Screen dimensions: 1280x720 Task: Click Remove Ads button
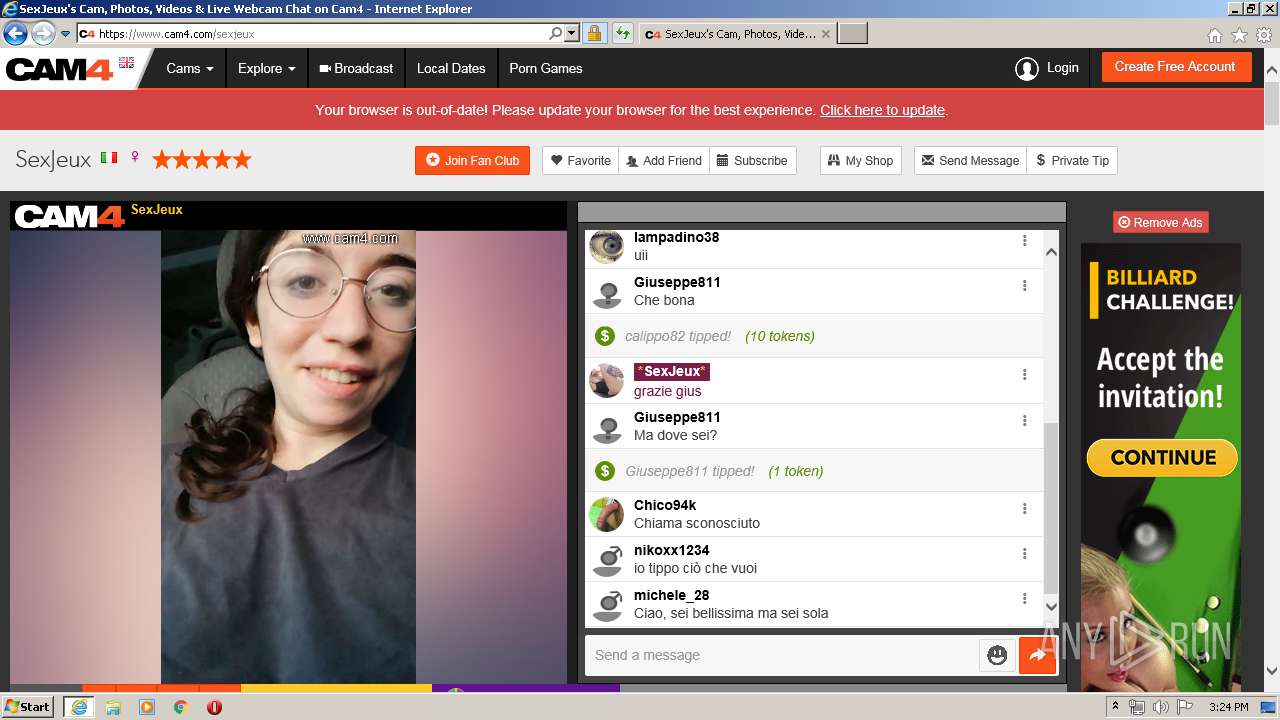pyautogui.click(x=1160, y=222)
